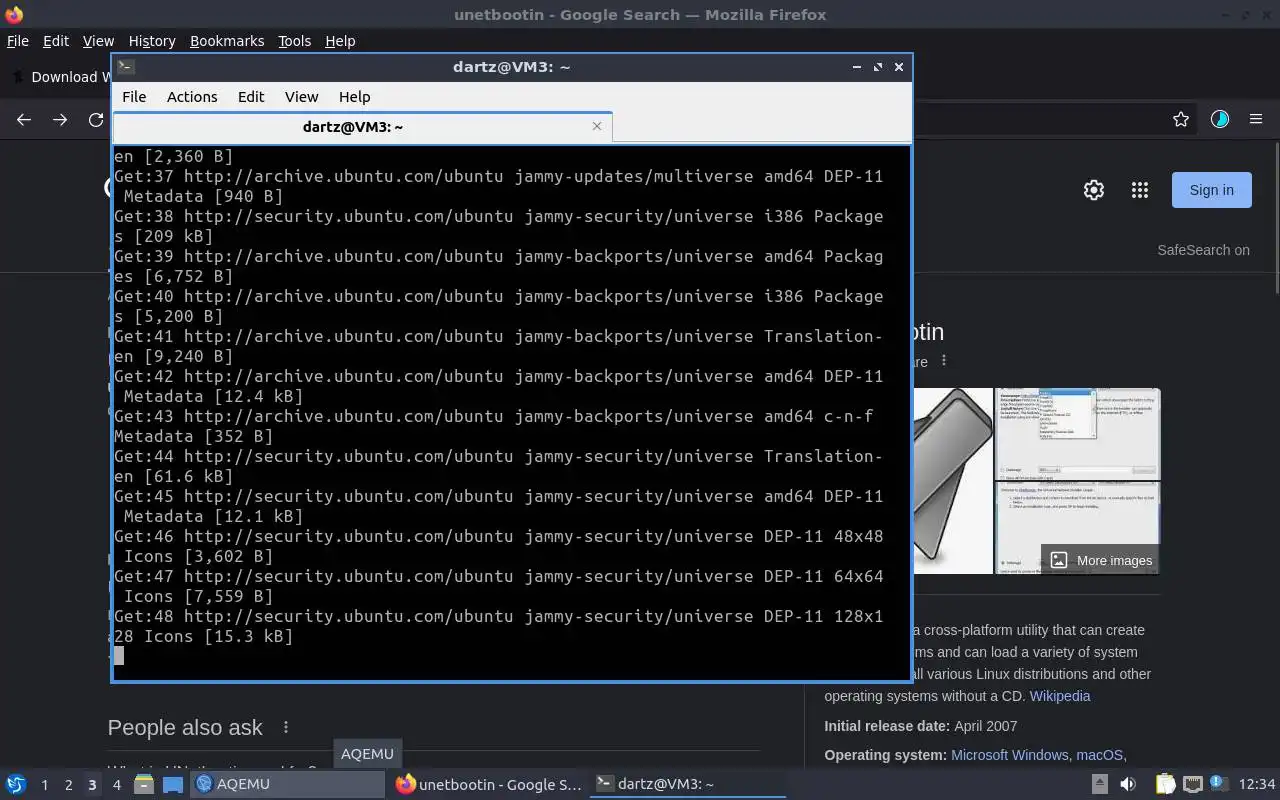1280x800 pixels.
Task: Open the terminal File menu
Action: [134, 97]
